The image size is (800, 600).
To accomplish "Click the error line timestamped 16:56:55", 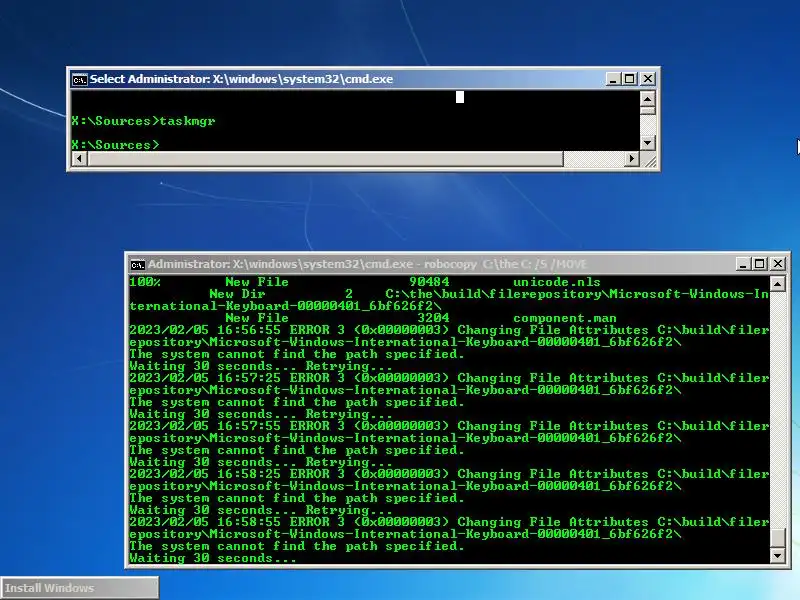I will (x=449, y=330).
